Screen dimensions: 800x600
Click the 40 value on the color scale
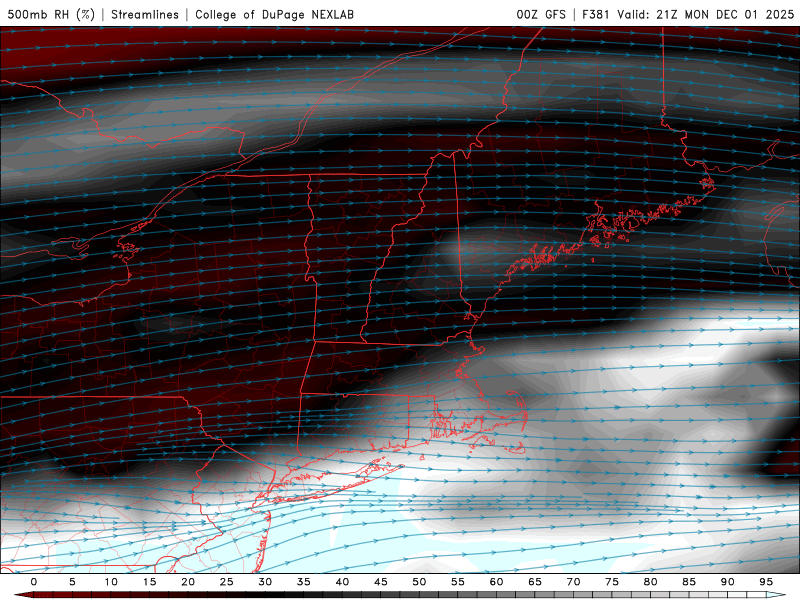point(342,582)
